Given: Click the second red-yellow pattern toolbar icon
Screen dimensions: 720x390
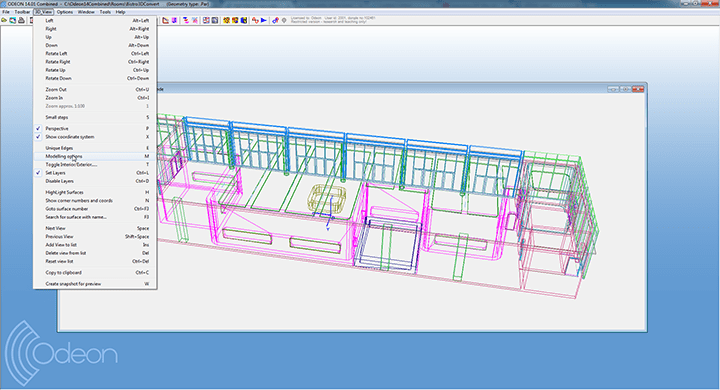Looking at the screenshot, I should point(235,20).
